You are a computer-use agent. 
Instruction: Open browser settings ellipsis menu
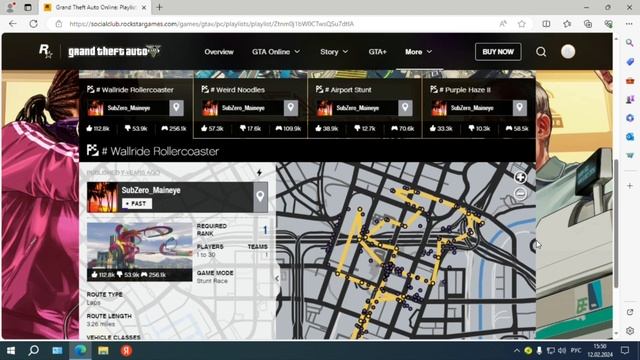coord(629,24)
